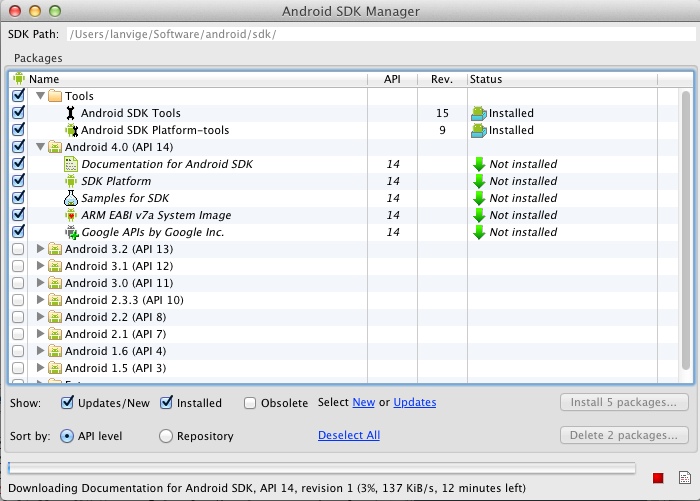Image resolution: width=700 pixels, height=501 pixels.
Task: Click the ARM EABI v7a System Image icon
Action: [x=71, y=215]
